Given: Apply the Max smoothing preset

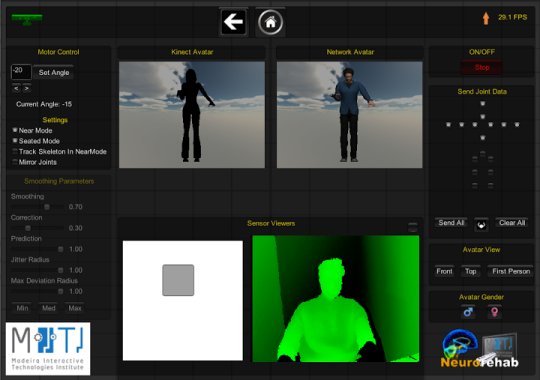Looking at the screenshot, I should click(x=75, y=308).
